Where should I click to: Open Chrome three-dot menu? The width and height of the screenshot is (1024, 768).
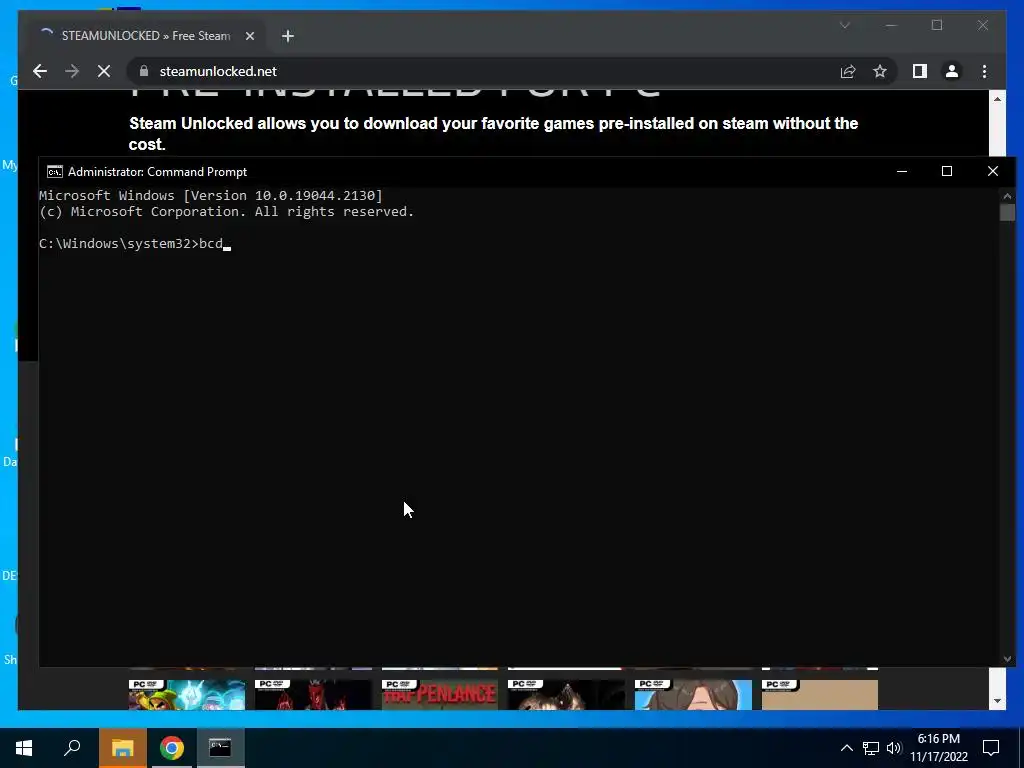(x=984, y=71)
